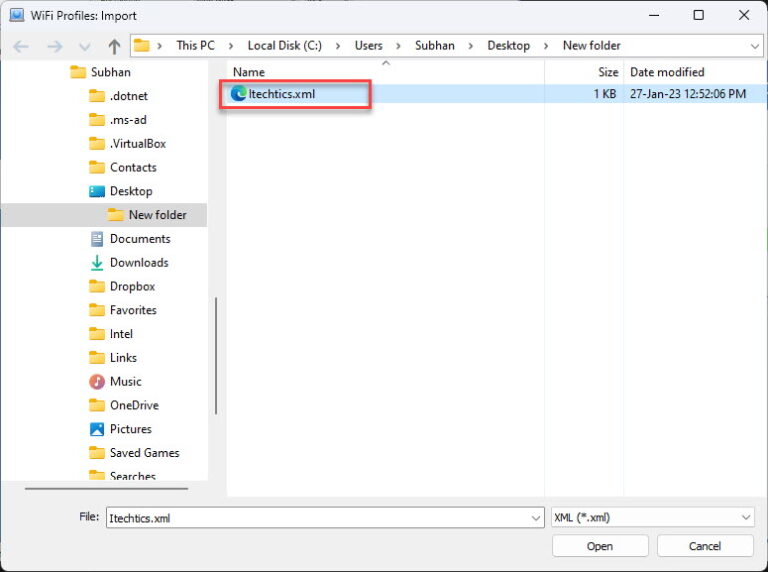
Task: Expand chevron after This PC breadcrumb
Action: click(231, 46)
